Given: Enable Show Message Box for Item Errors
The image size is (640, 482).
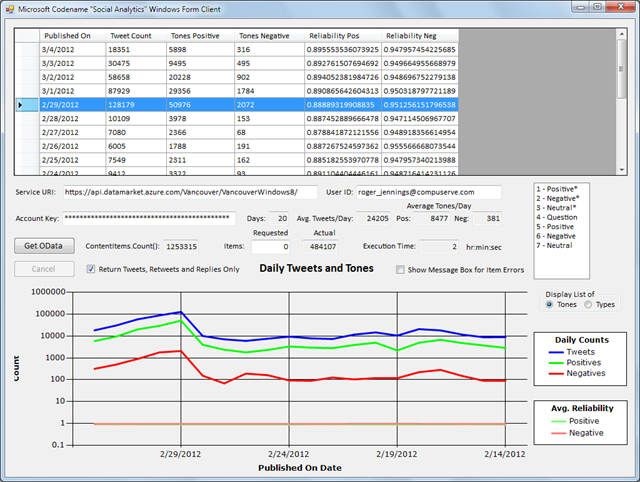Looking at the screenshot, I should point(401,269).
